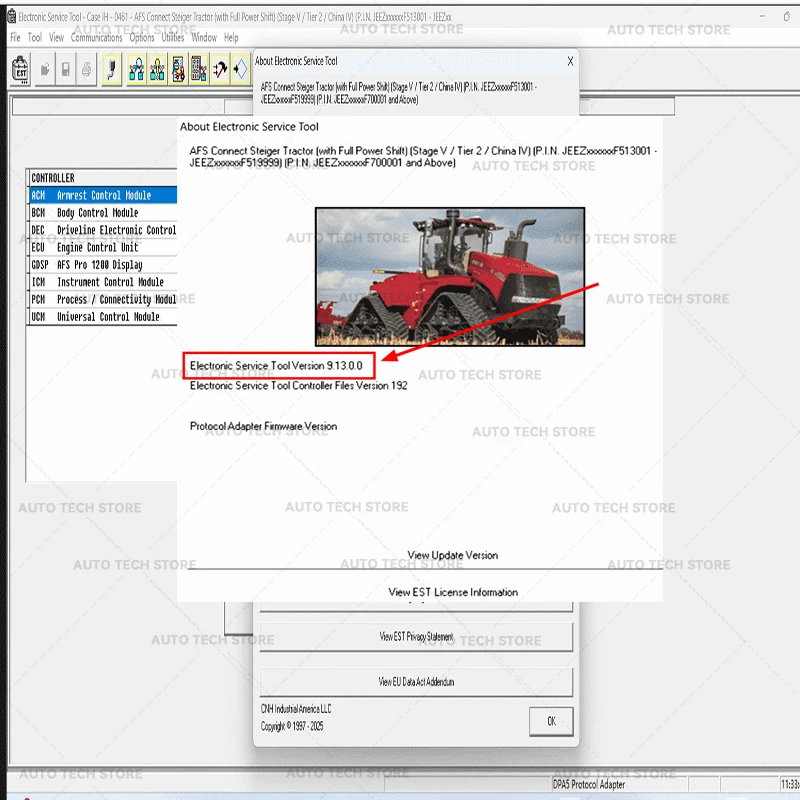This screenshot has height=800, width=800.
Task: Select ECU Engine Control Unit row
Action: [103, 247]
